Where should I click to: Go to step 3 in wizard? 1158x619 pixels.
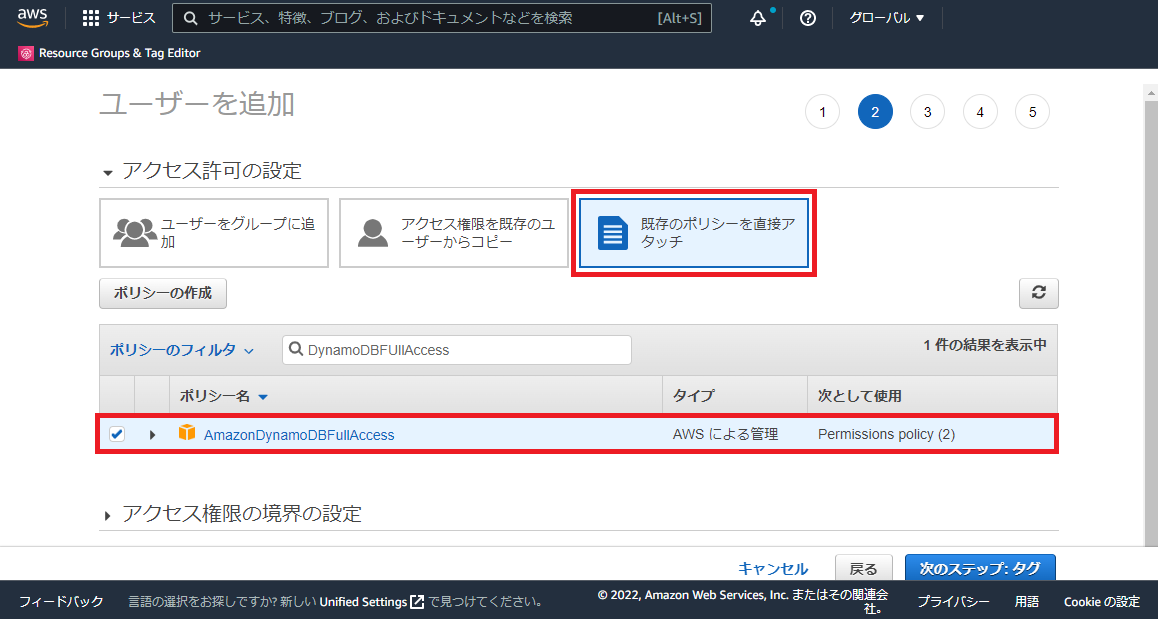pyautogui.click(x=927, y=112)
